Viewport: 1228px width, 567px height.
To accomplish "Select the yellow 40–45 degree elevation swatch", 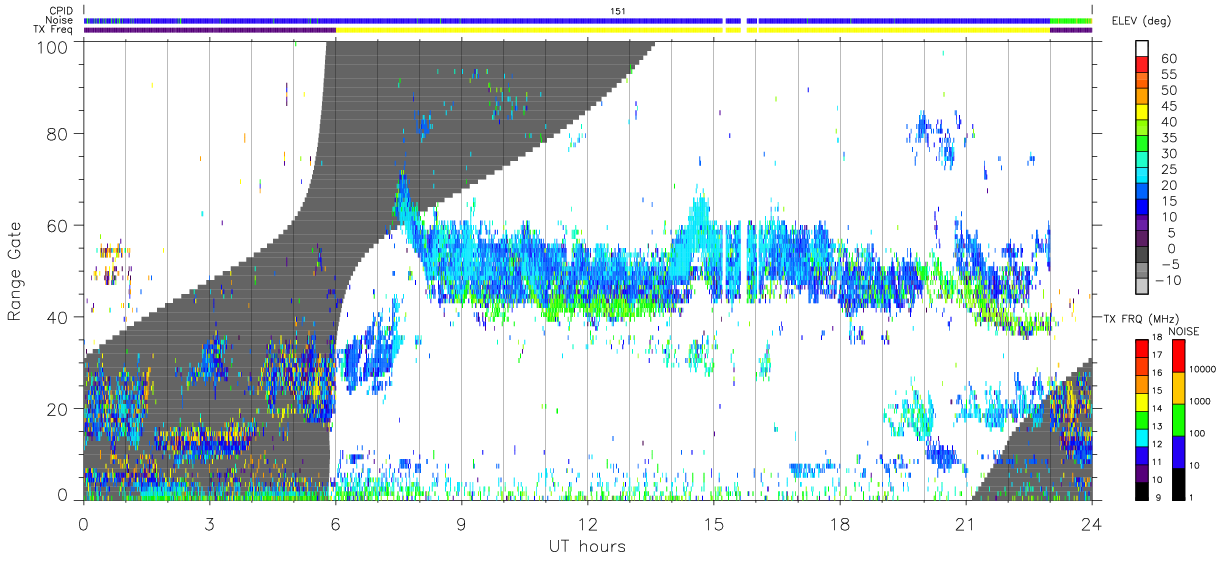I will pos(1142,113).
